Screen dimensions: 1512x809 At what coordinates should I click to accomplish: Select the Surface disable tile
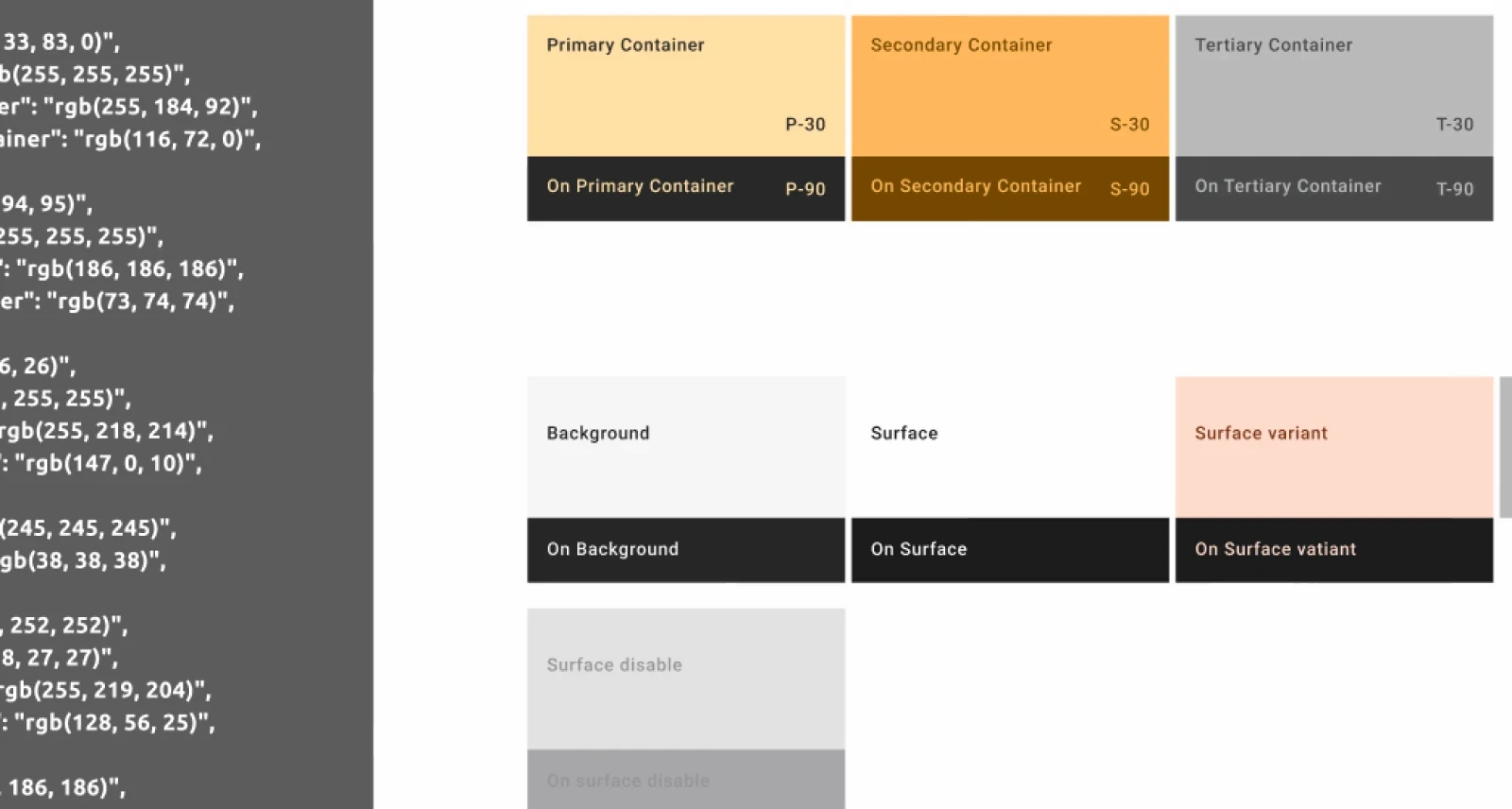point(685,676)
